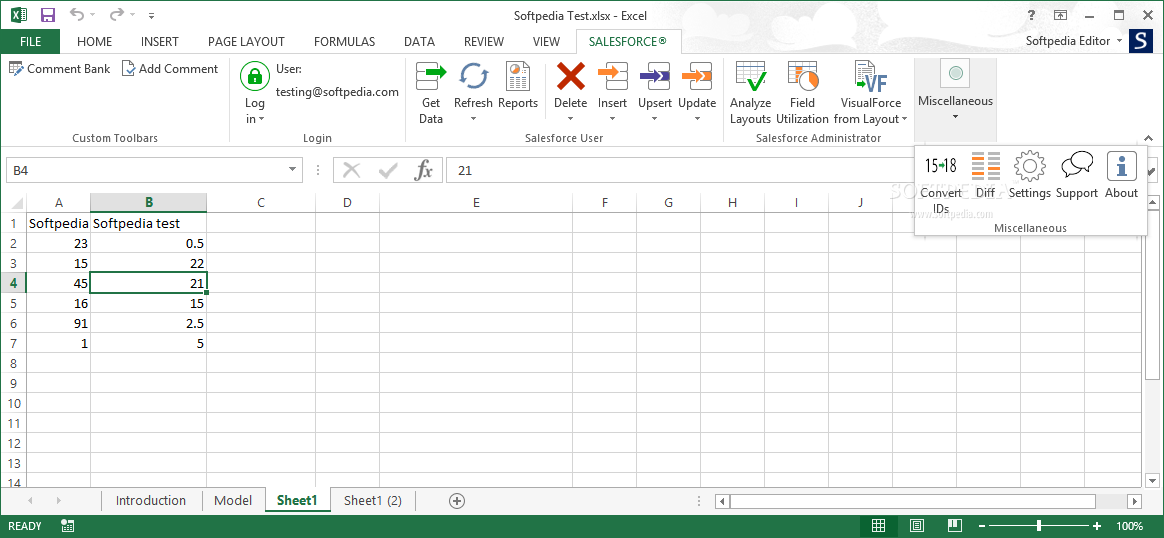Image resolution: width=1164 pixels, height=538 pixels.
Task: Switch to the PAGE LAYOUT tab
Action: tap(246, 42)
